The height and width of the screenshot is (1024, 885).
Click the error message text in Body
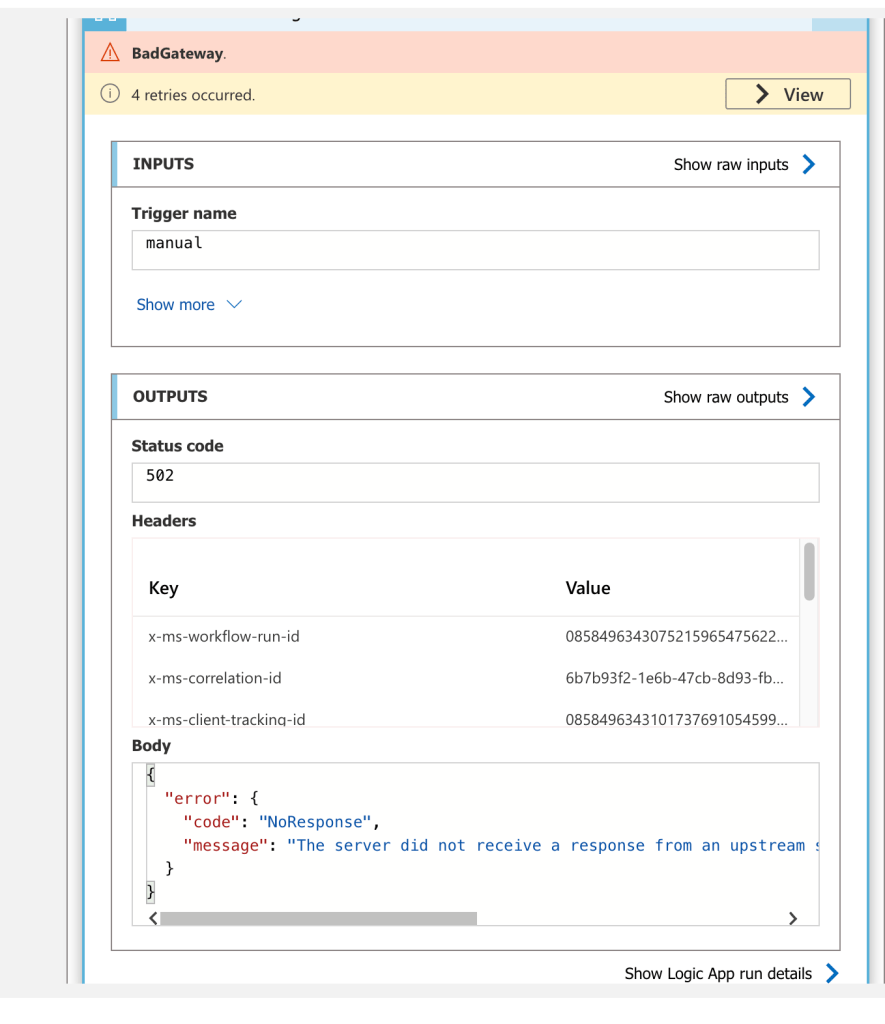[x=553, y=845]
